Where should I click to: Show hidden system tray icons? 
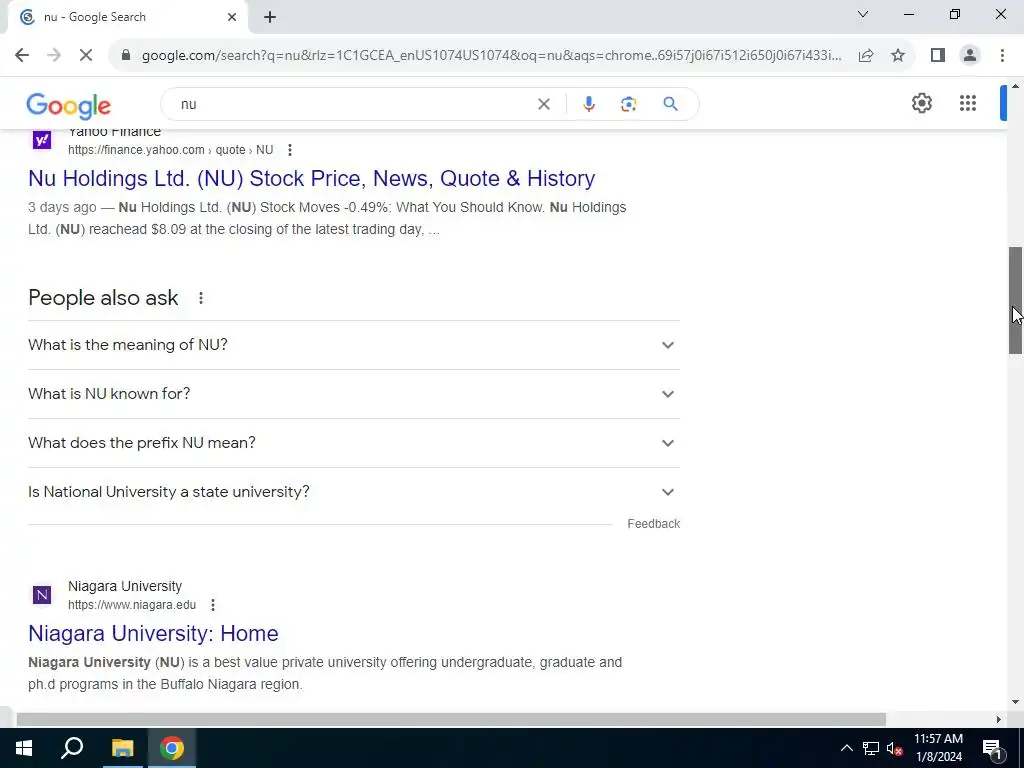(x=846, y=748)
